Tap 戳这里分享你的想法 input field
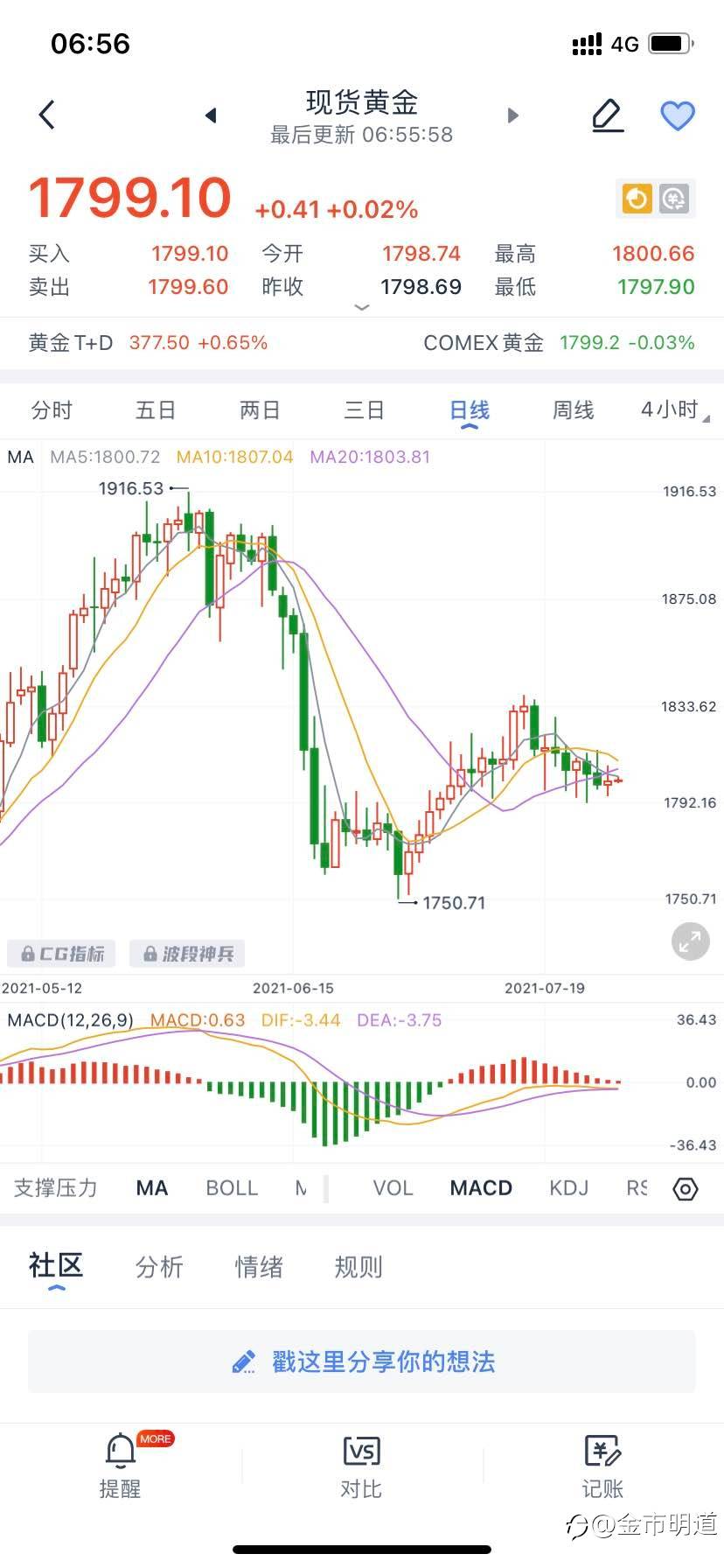The image size is (724, 1568). coord(362,1361)
